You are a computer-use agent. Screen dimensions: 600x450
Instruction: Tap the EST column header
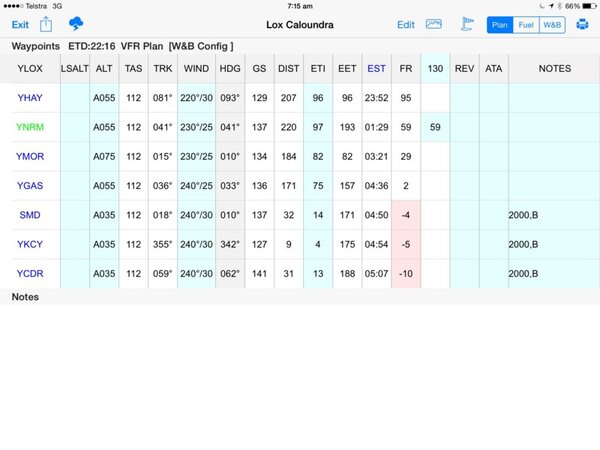pyautogui.click(x=377, y=68)
